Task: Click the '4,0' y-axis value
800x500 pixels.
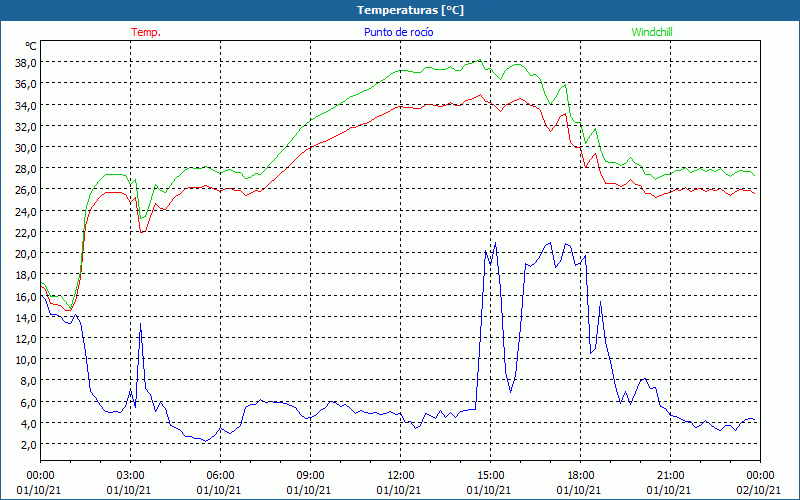Action: [x=29, y=423]
